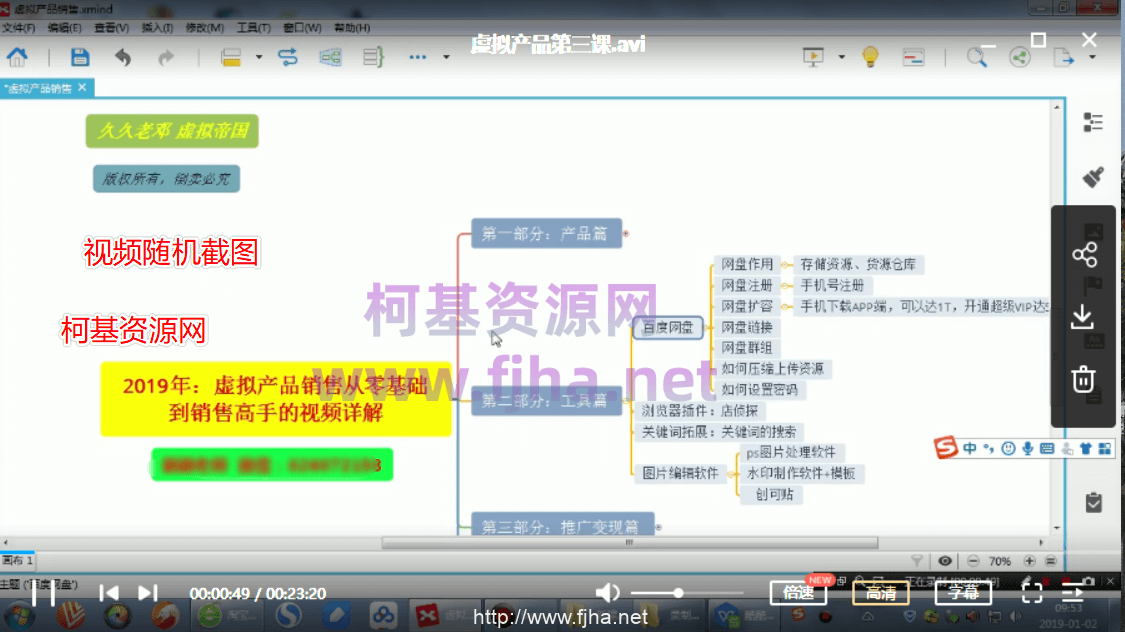Screen dimensions: 1125x632
Task: Click the insert Topic icon
Action: click(x=231, y=57)
